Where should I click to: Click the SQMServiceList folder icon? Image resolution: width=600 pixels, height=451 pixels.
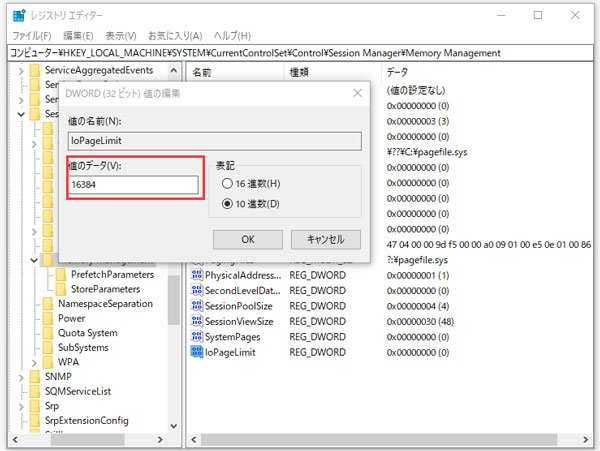[35, 391]
